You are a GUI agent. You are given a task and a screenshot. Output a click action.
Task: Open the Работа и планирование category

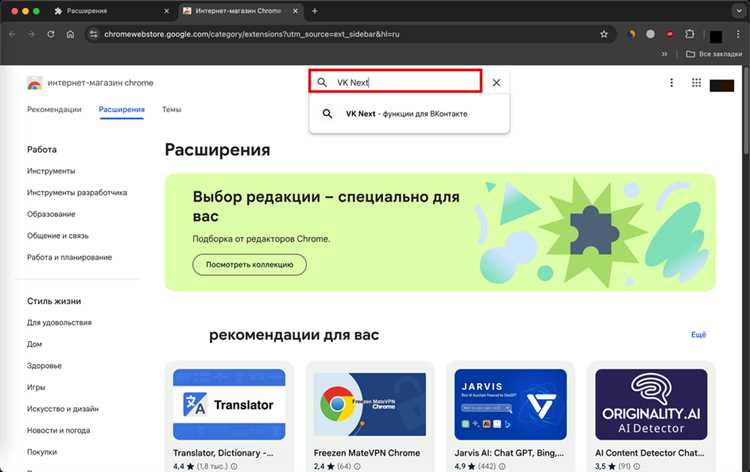69,257
